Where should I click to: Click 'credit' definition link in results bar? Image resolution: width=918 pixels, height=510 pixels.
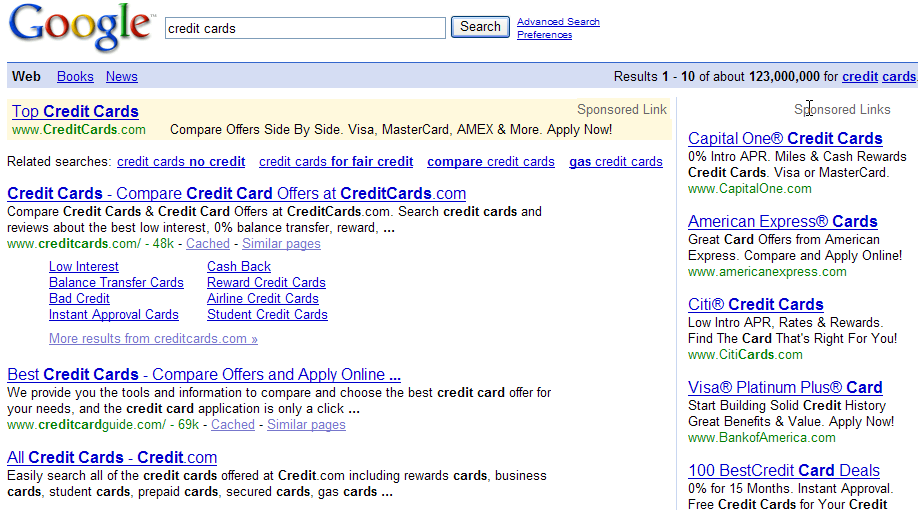(860, 77)
